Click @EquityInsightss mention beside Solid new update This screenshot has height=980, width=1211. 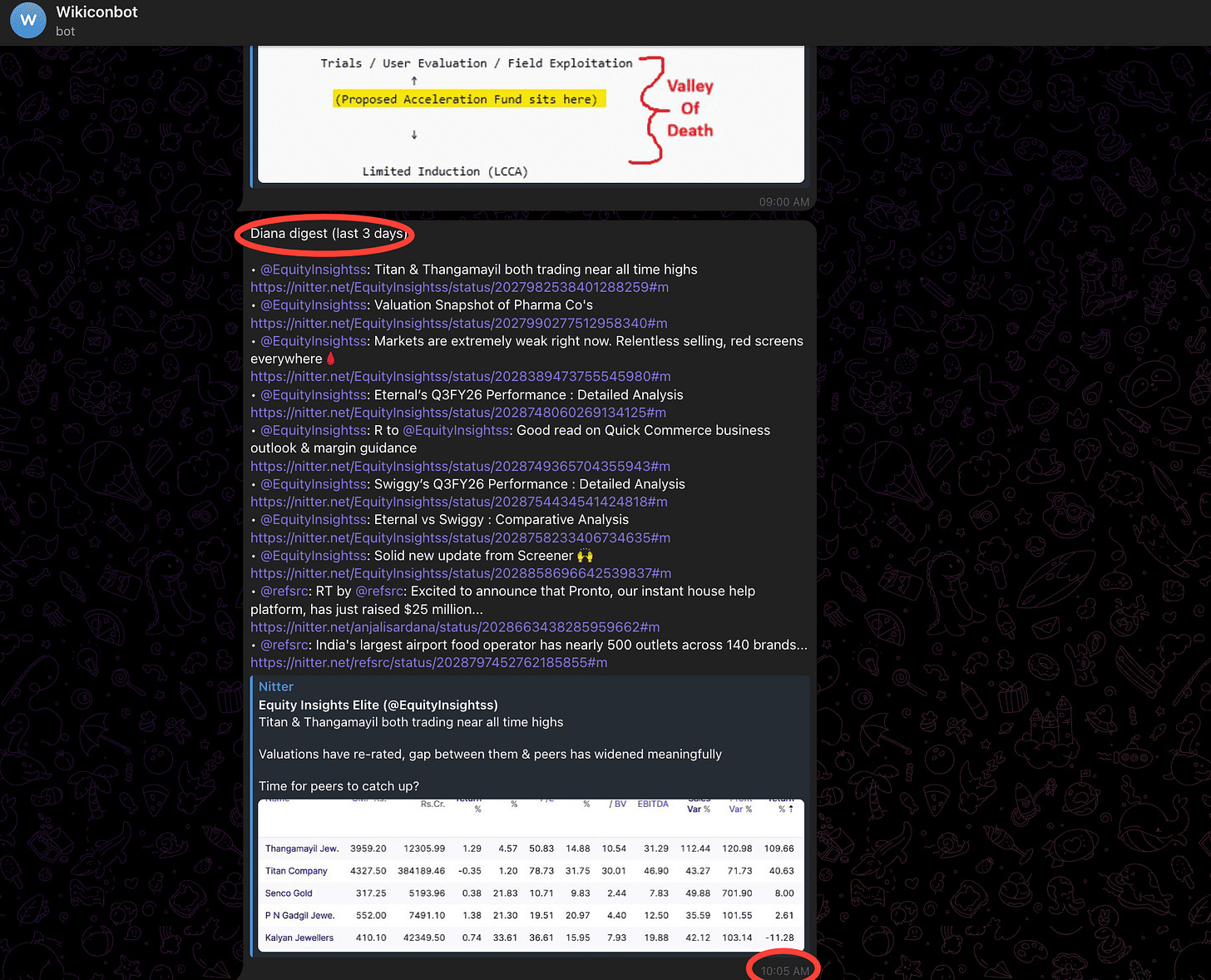click(314, 555)
